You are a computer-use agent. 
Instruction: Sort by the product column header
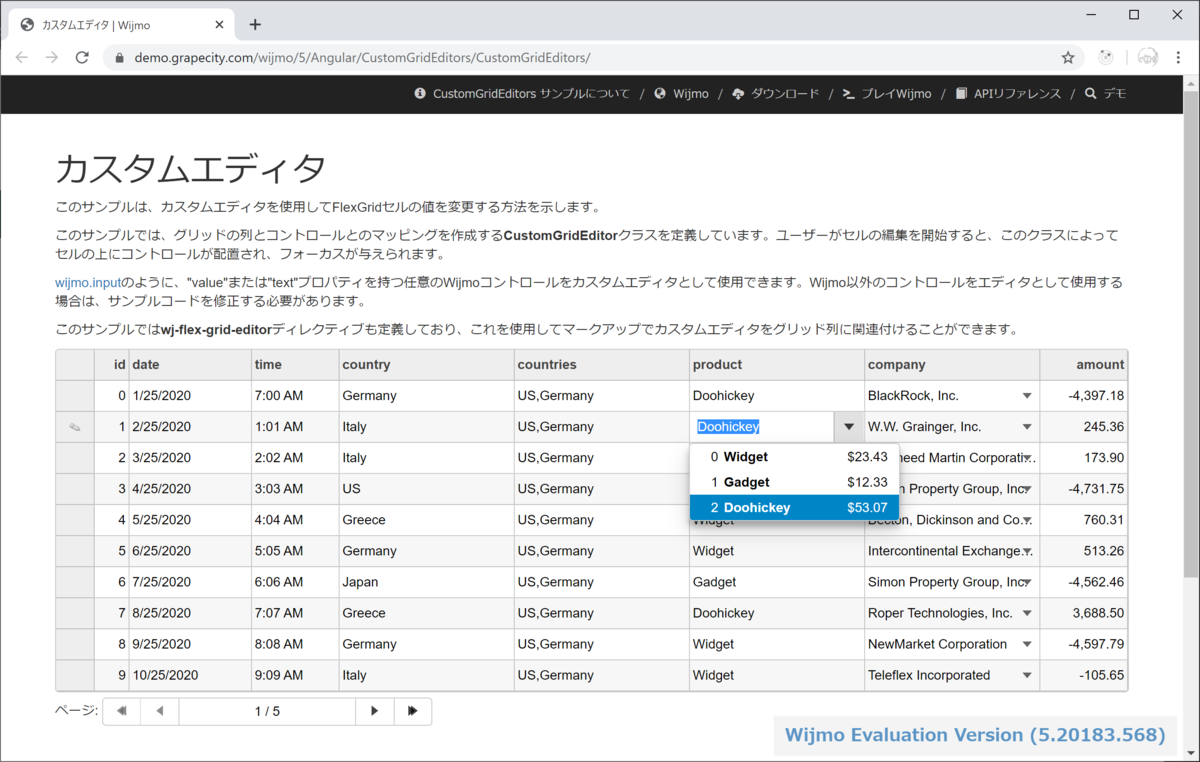pos(777,365)
